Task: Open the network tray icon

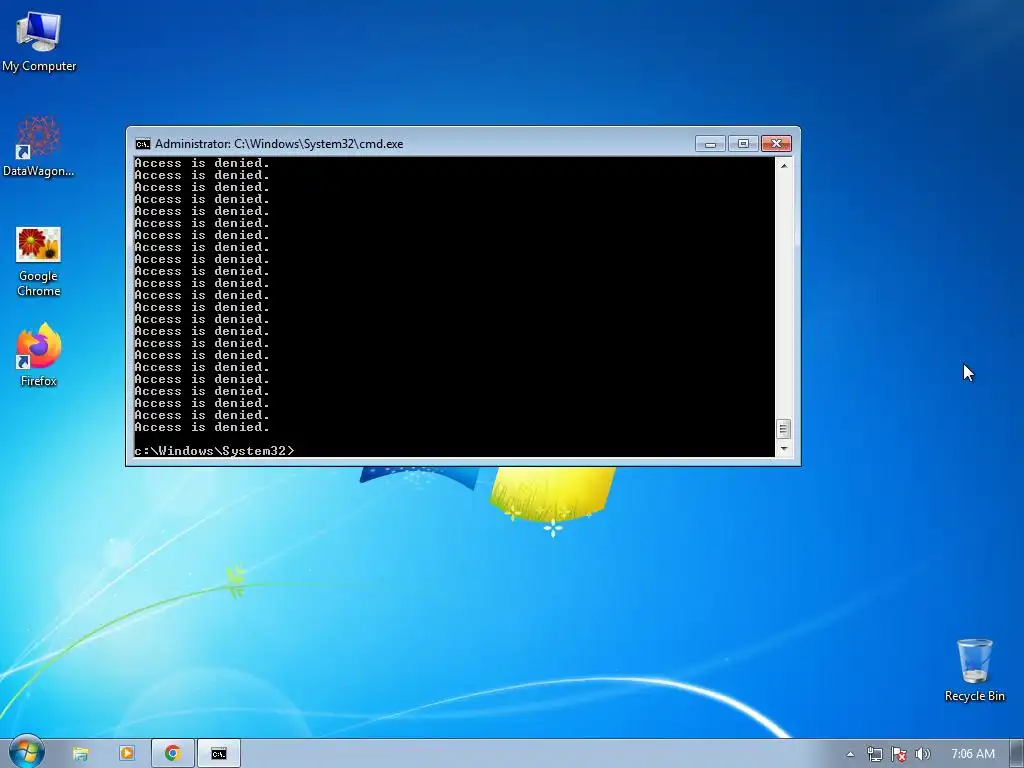Action: tap(874, 754)
